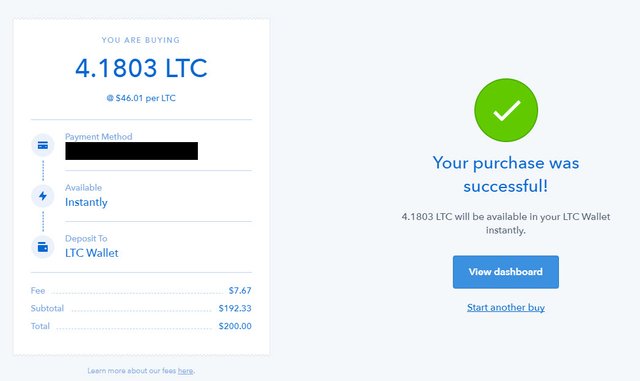Click the Payment Method label
The width and height of the screenshot is (640, 381).
pos(99,136)
